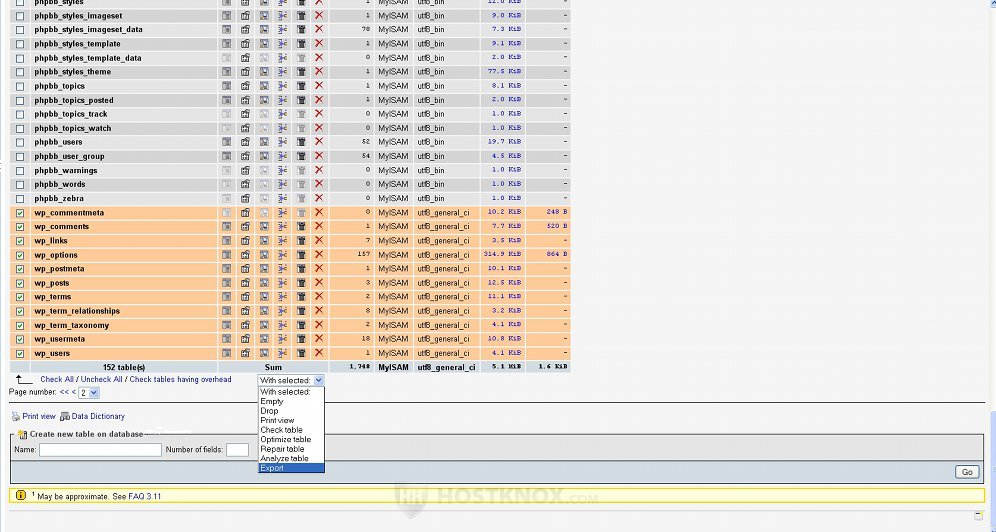
Task: Click the Go button
Action: 967,472
